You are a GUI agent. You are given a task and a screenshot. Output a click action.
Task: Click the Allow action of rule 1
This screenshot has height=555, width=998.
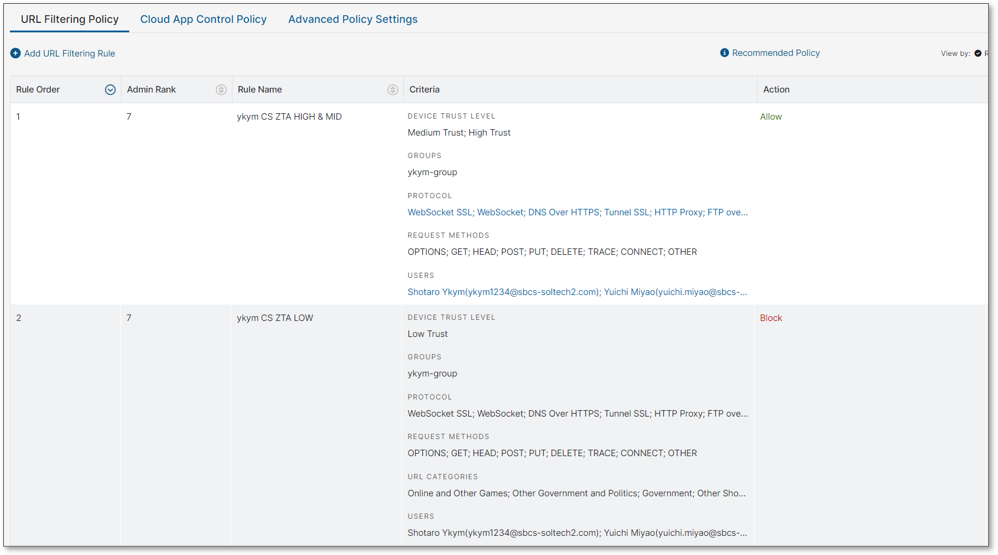(x=771, y=116)
